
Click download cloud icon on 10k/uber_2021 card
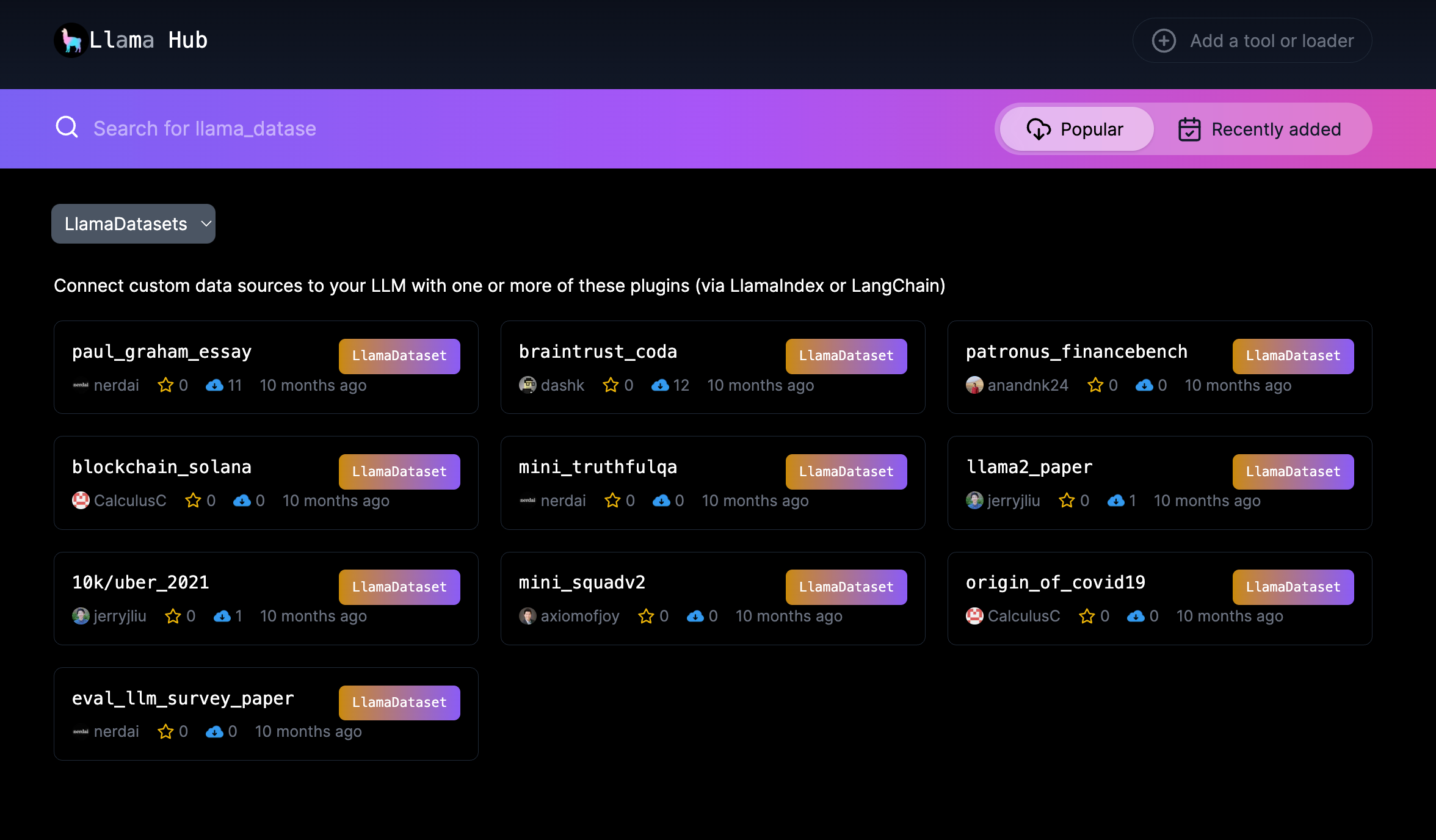(222, 616)
